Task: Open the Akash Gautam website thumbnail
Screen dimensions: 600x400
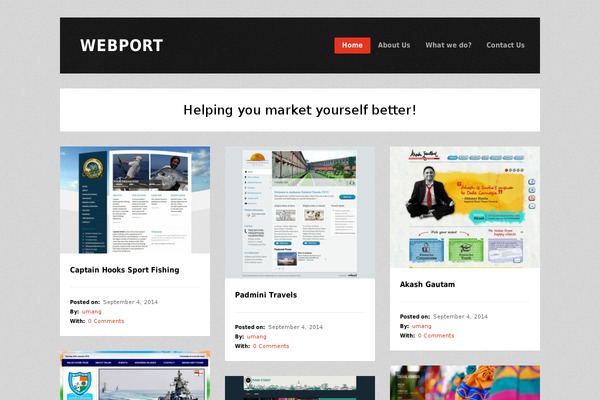Action: point(465,207)
